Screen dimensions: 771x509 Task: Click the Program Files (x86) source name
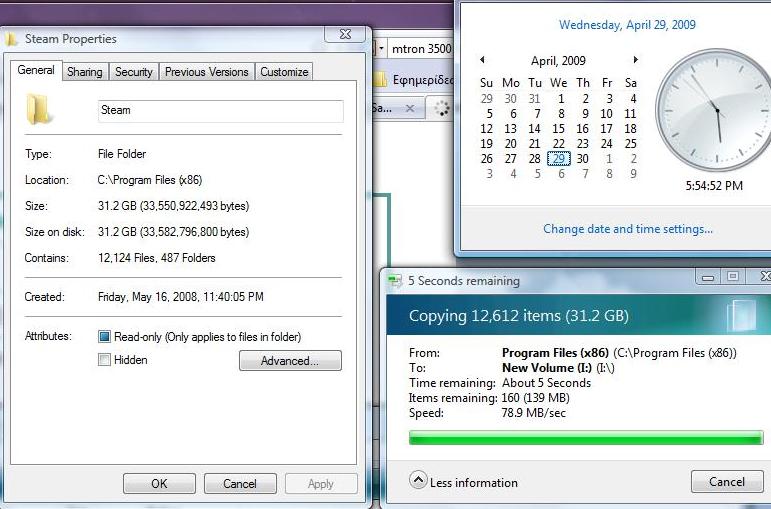coord(555,353)
